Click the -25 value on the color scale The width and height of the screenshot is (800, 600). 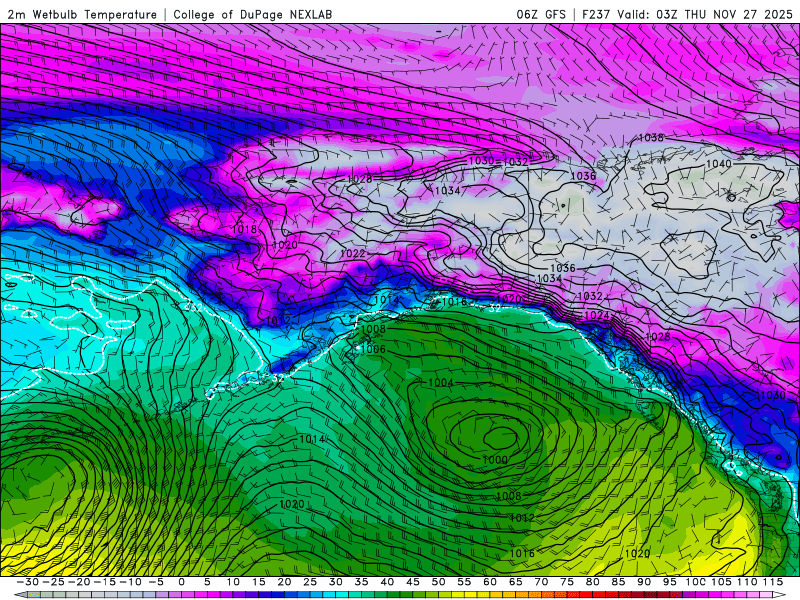53,582
